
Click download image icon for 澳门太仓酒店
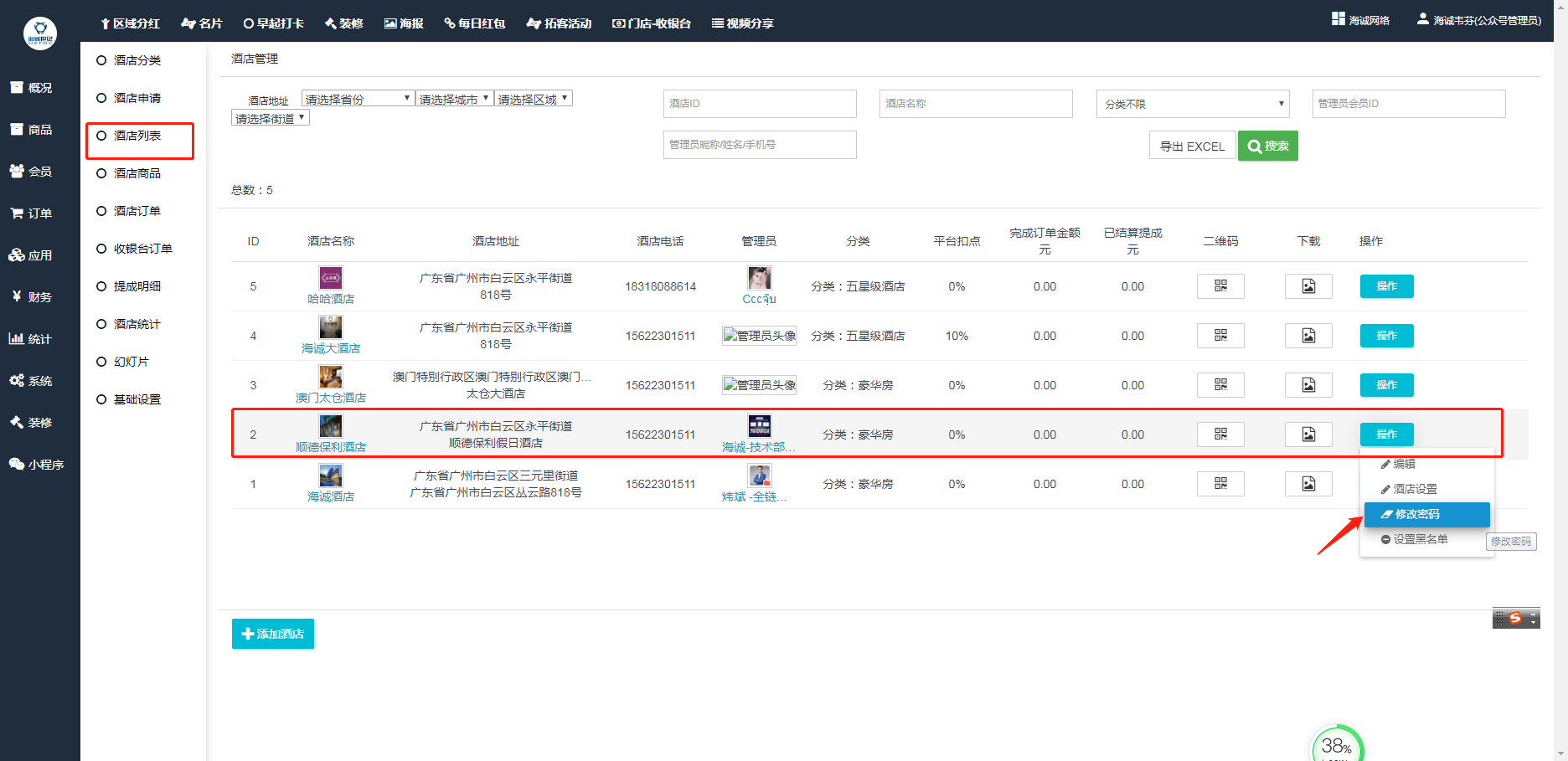click(1308, 385)
